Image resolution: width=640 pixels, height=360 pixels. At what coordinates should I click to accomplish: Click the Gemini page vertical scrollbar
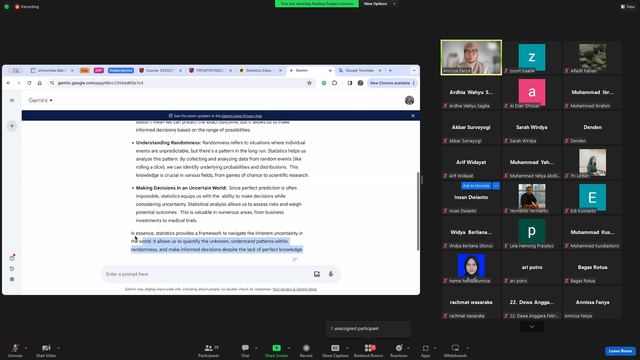[418, 211]
